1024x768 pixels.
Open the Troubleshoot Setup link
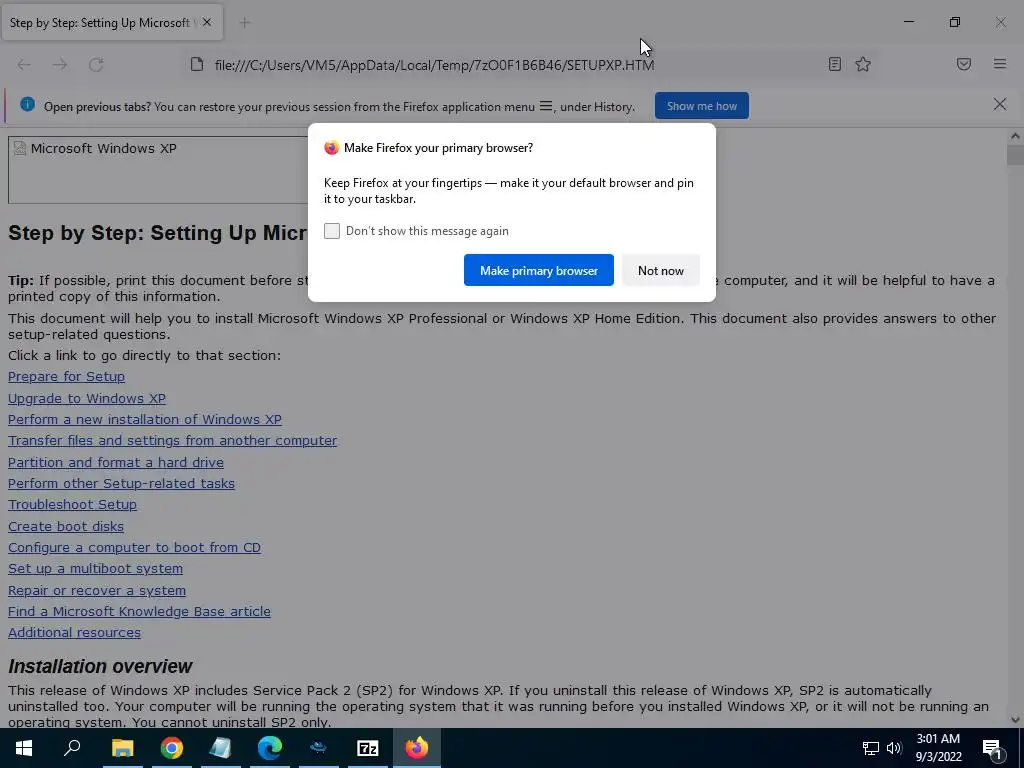coord(72,505)
